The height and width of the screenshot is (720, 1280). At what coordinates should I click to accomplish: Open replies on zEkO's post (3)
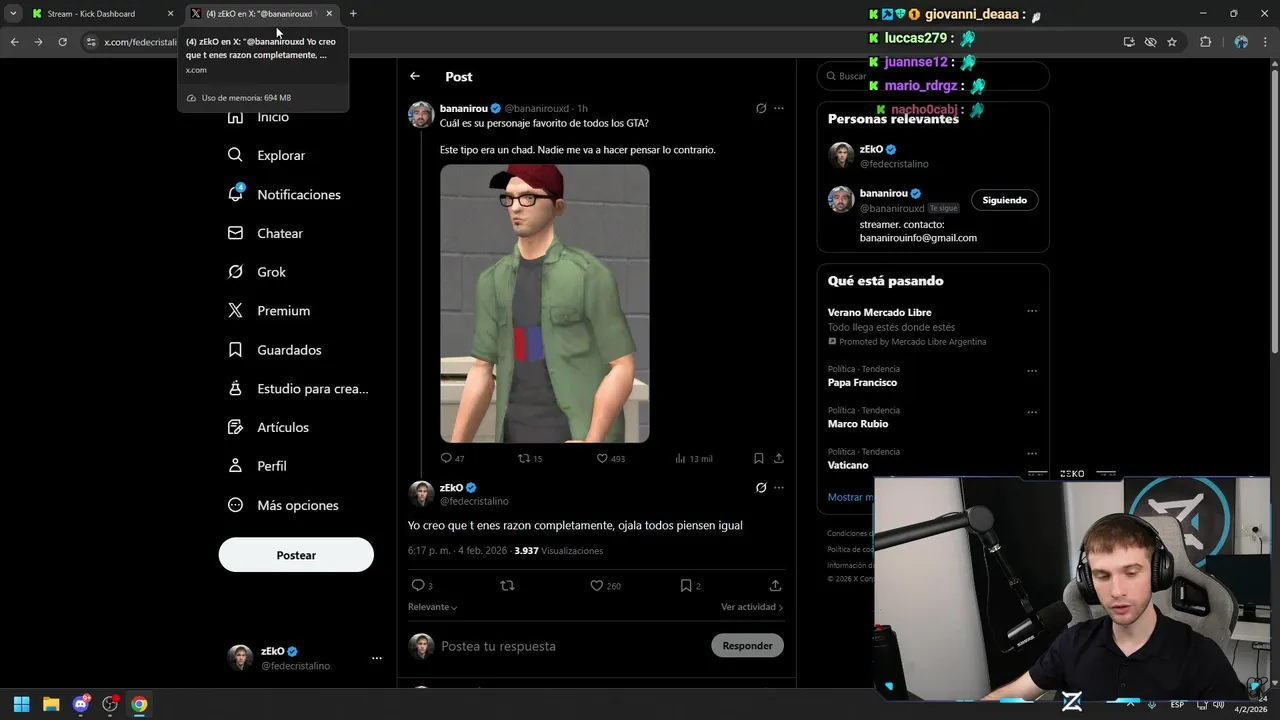coord(422,585)
